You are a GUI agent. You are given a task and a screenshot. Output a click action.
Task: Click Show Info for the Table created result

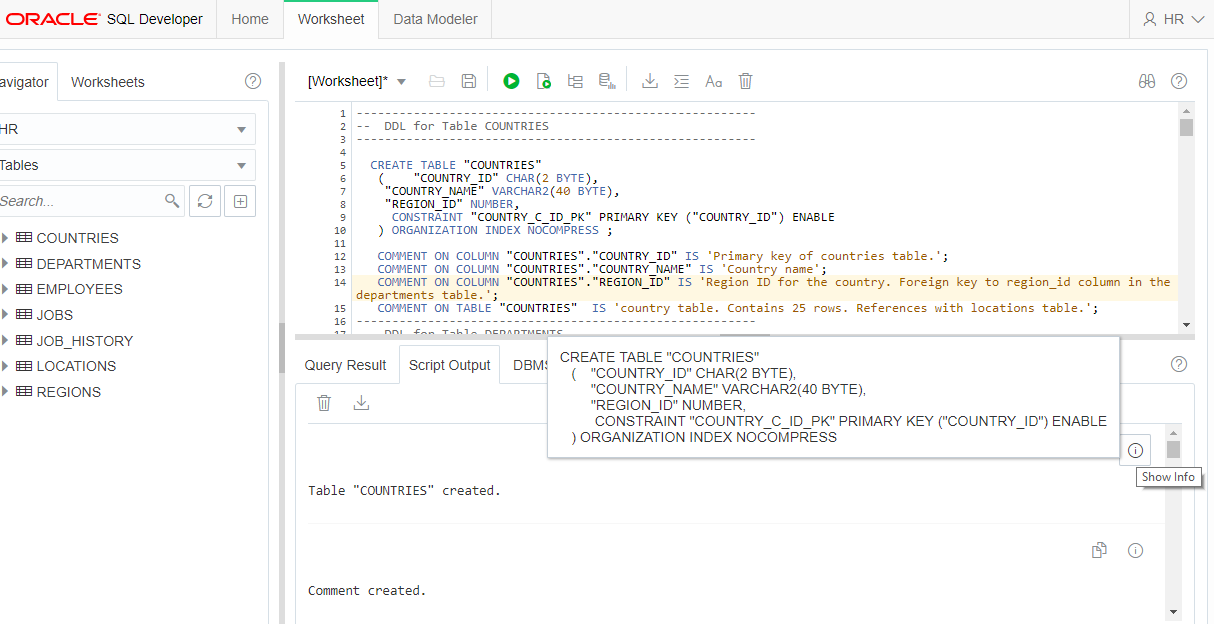[1135, 450]
